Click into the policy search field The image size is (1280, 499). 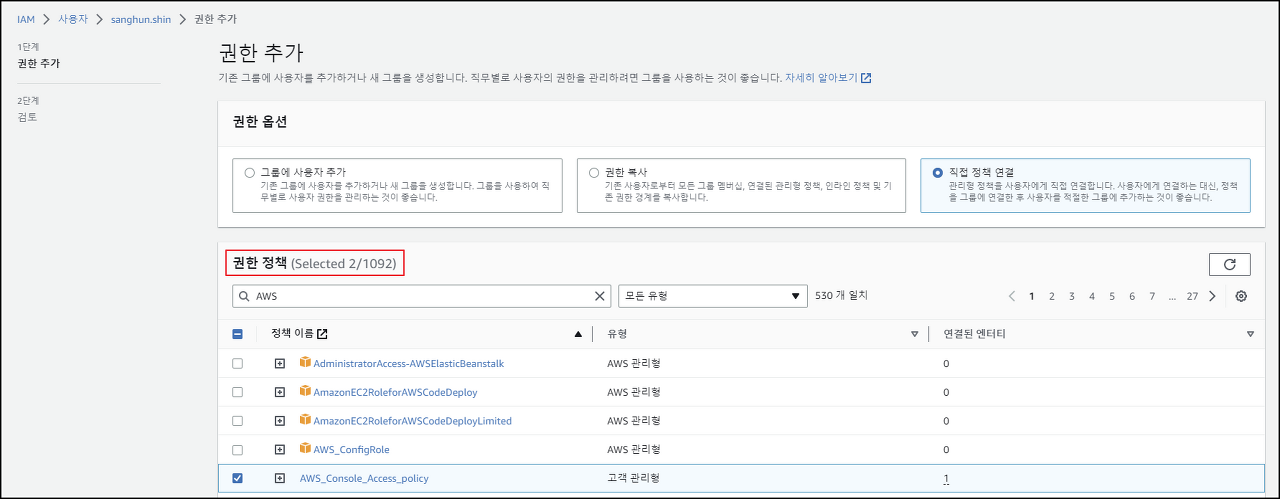point(421,296)
